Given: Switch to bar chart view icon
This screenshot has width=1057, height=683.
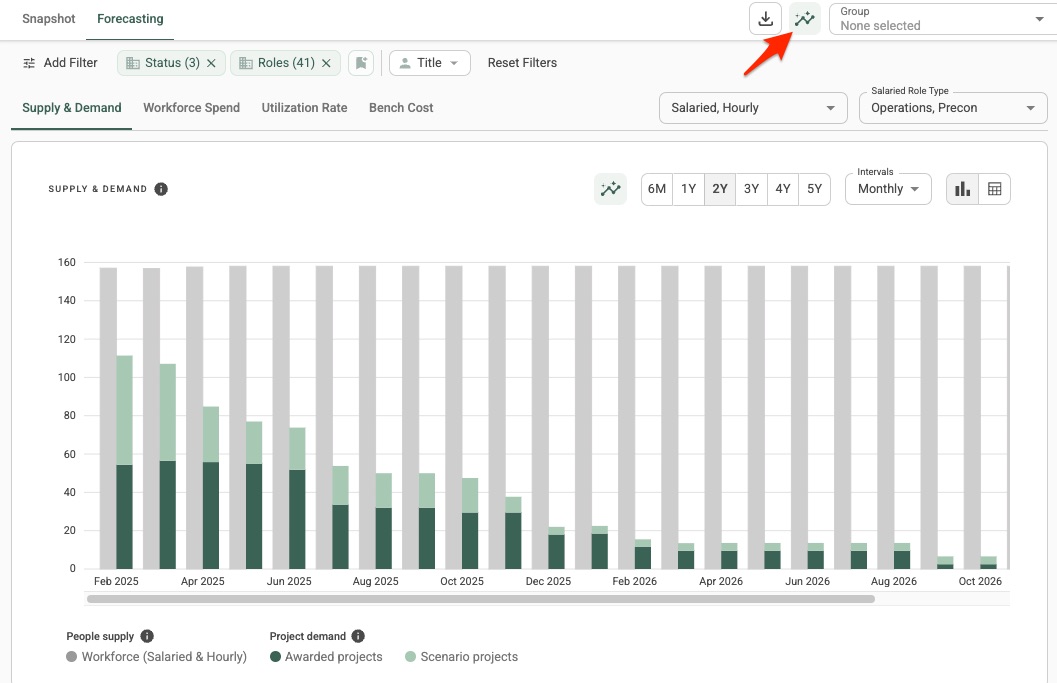Looking at the screenshot, I should pos(962,189).
